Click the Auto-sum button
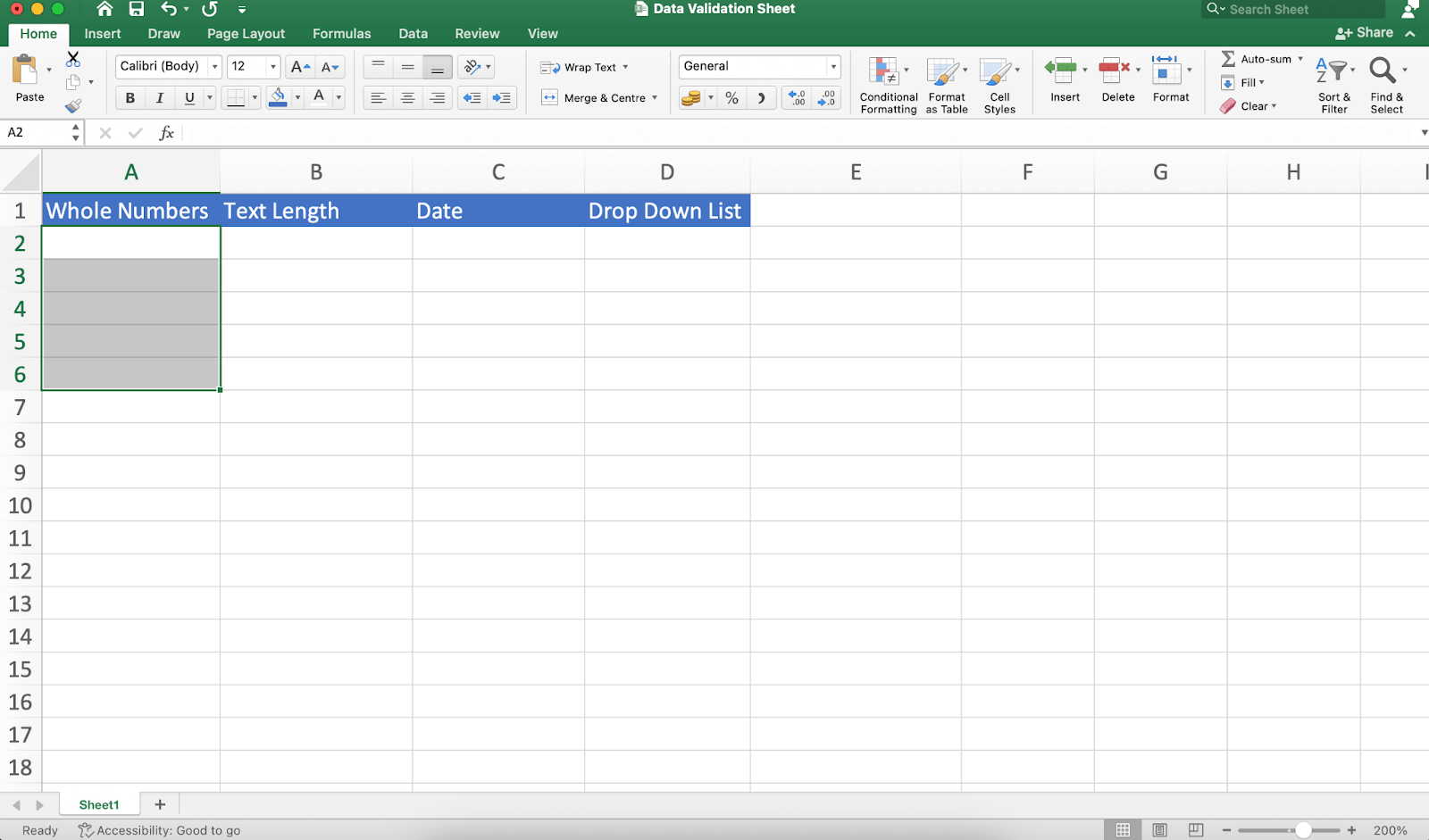The height and width of the screenshot is (840, 1429). pos(1258,59)
